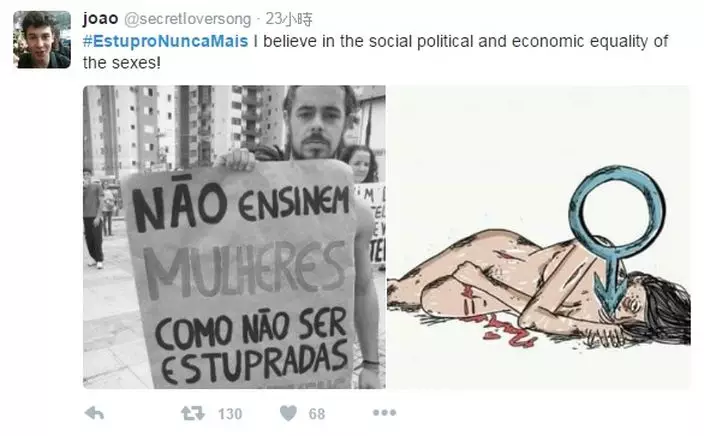The height and width of the screenshot is (436, 704).
Task: Click the woman's dark hair in the illustration
Action: pos(662,308)
